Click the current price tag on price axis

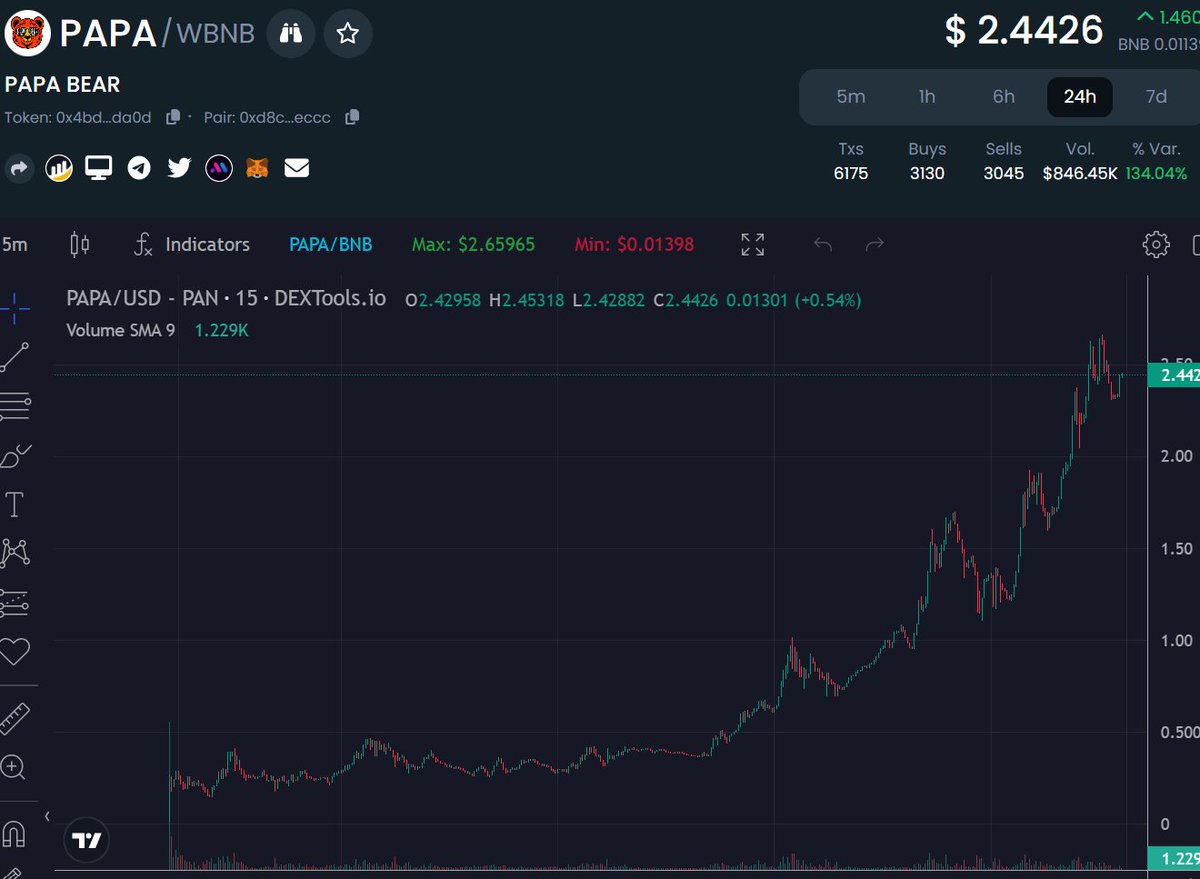pos(1174,376)
